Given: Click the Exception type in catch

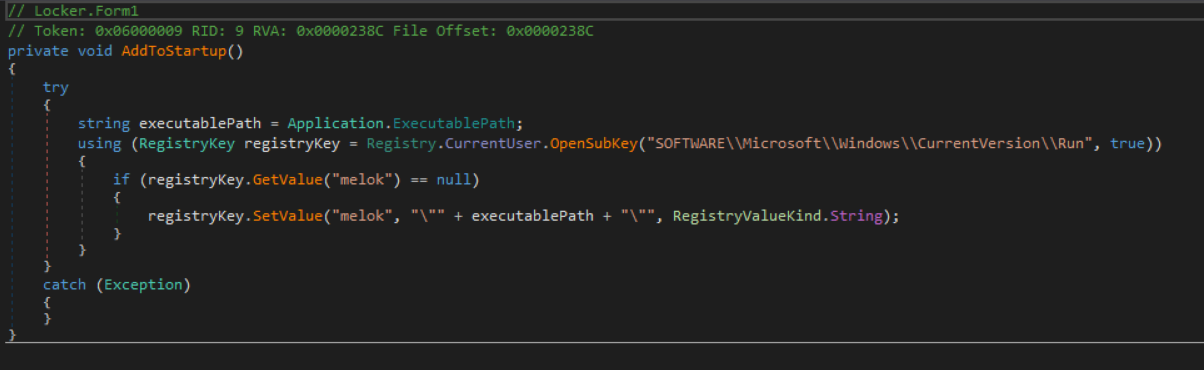Looking at the screenshot, I should coord(143,284).
